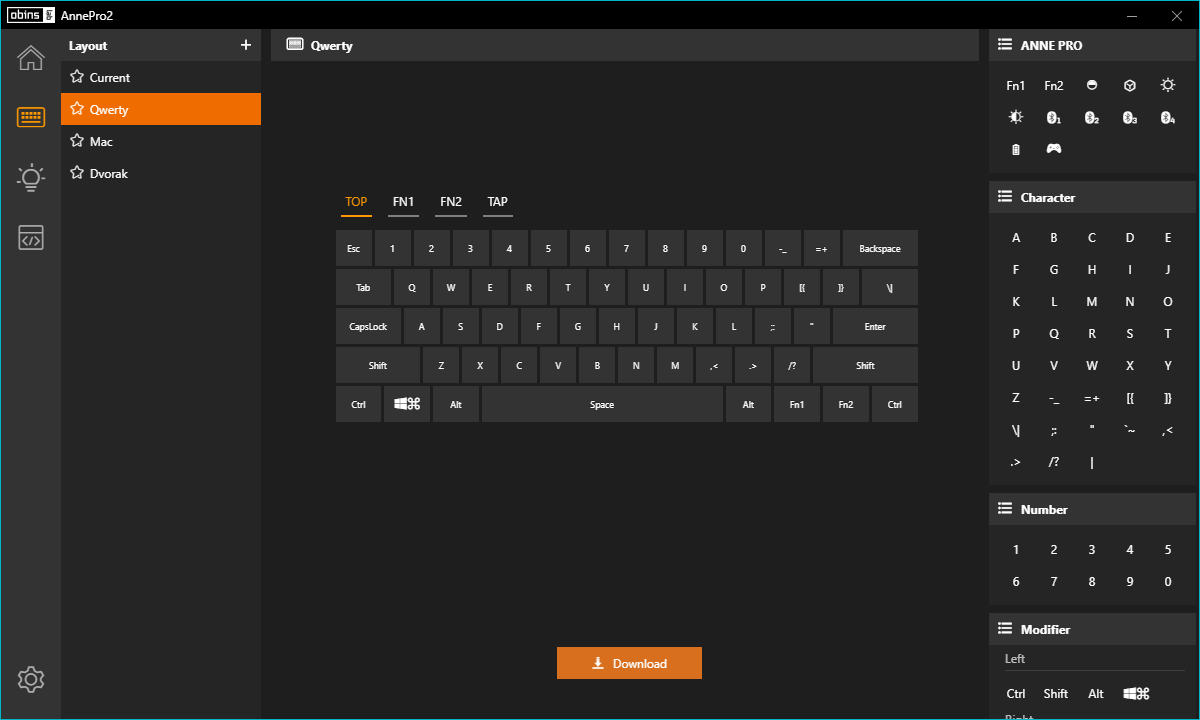
Task: Click the Windows/Command key on keyboard layout
Action: click(407, 404)
